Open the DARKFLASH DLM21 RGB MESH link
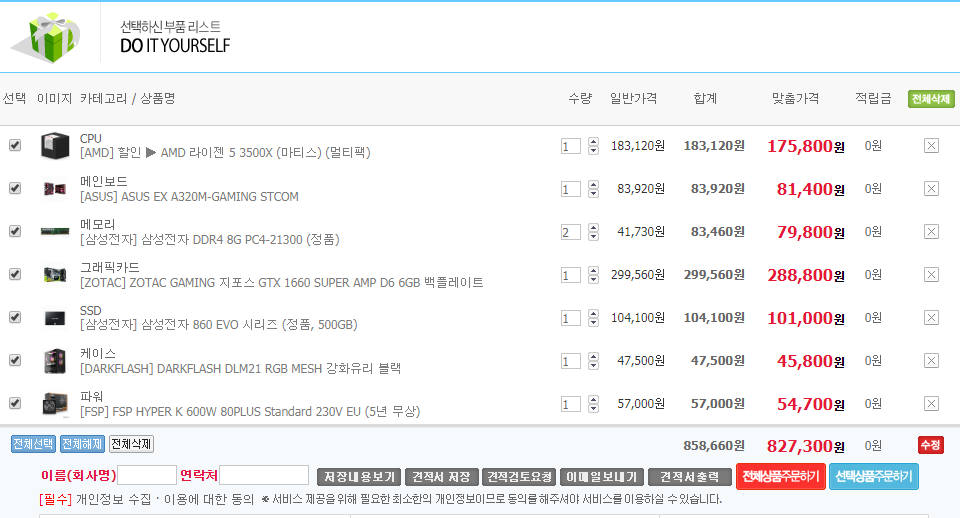 [240, 369]
